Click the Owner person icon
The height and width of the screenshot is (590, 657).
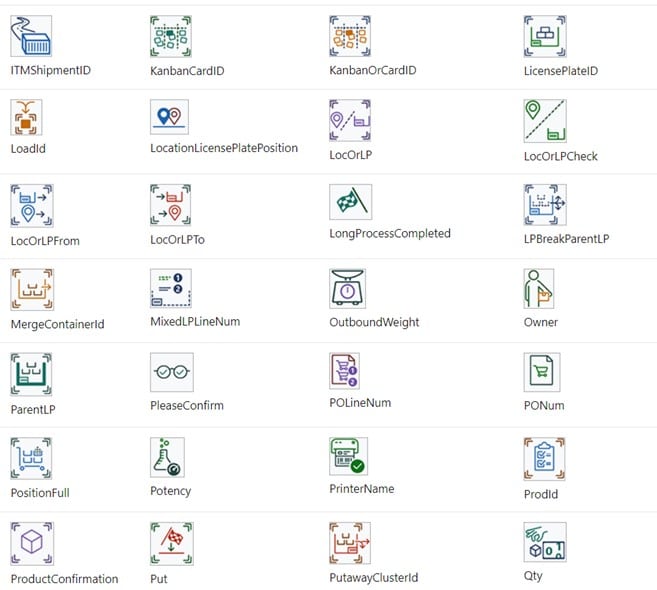click(539, 289)
